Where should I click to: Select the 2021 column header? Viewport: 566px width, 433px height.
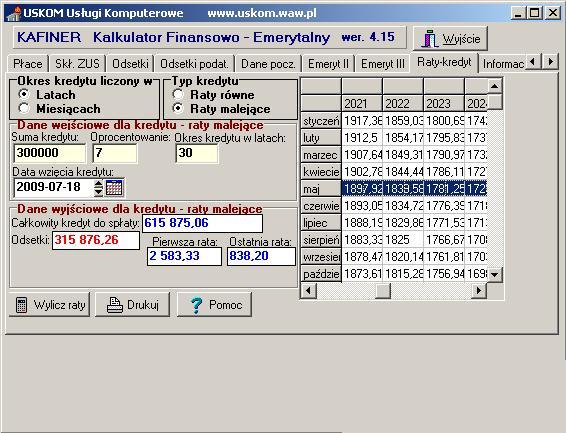coord(362,104)
